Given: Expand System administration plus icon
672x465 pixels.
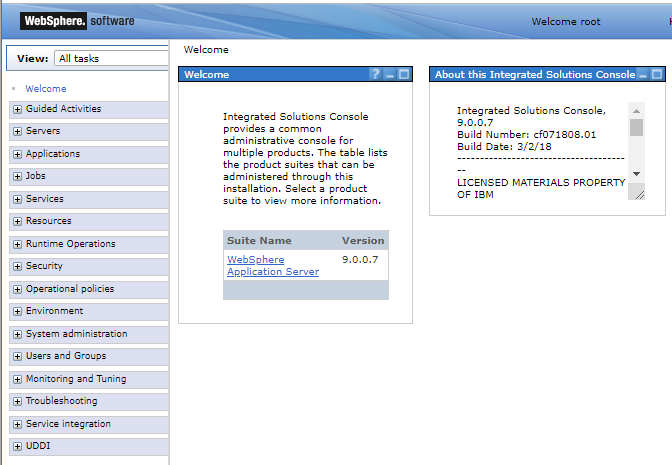Looking at the screenshot, I should click(17, 334).
